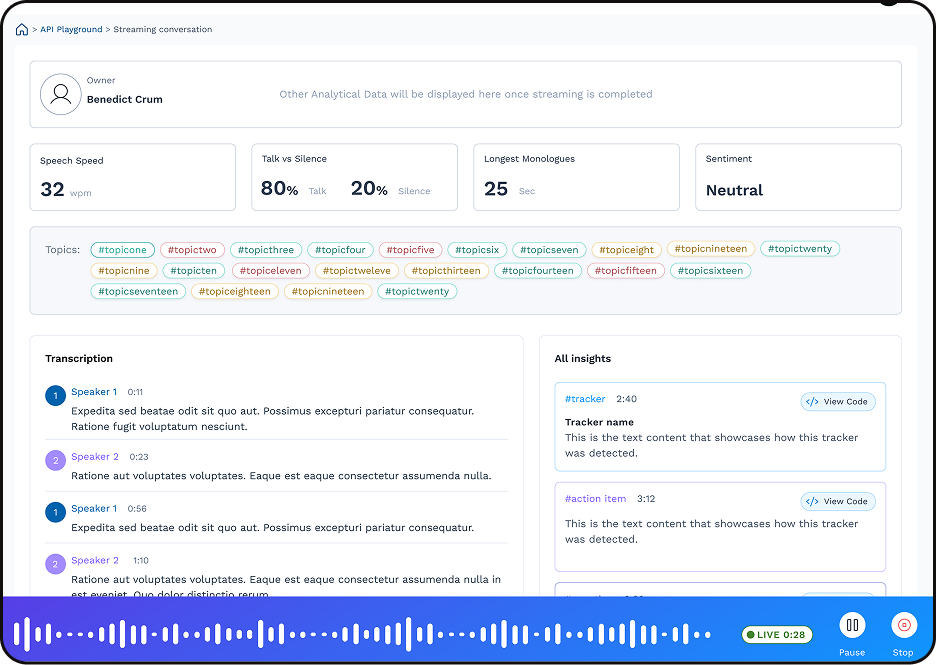Click Speaker 1 avatar at 0:56

pyautogui.click(x=56, y=512)
